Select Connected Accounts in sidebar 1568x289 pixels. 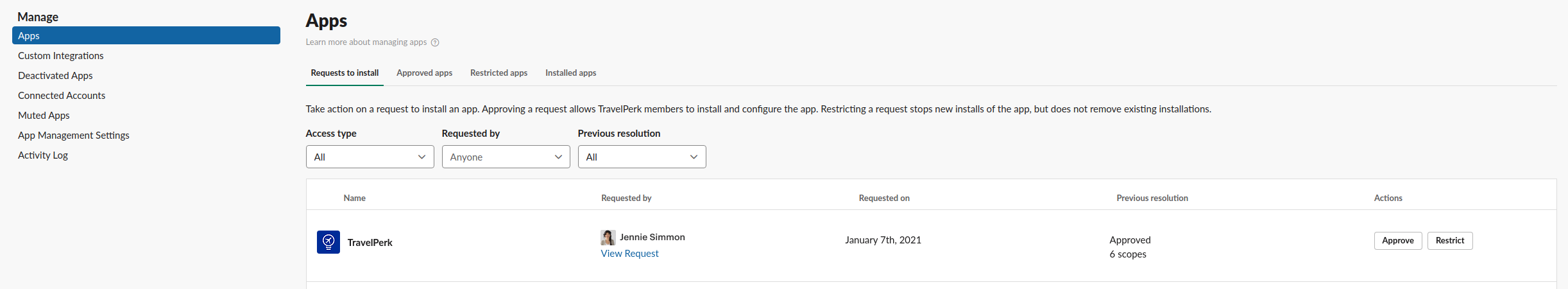pos(62,96)
